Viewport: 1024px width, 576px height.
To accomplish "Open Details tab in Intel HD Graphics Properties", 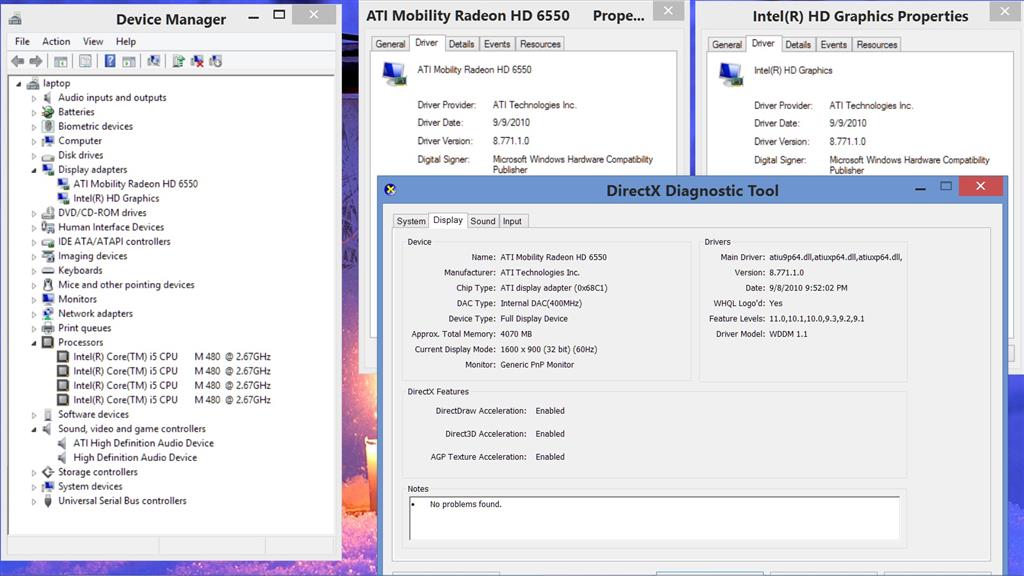I will click(798, 44).
